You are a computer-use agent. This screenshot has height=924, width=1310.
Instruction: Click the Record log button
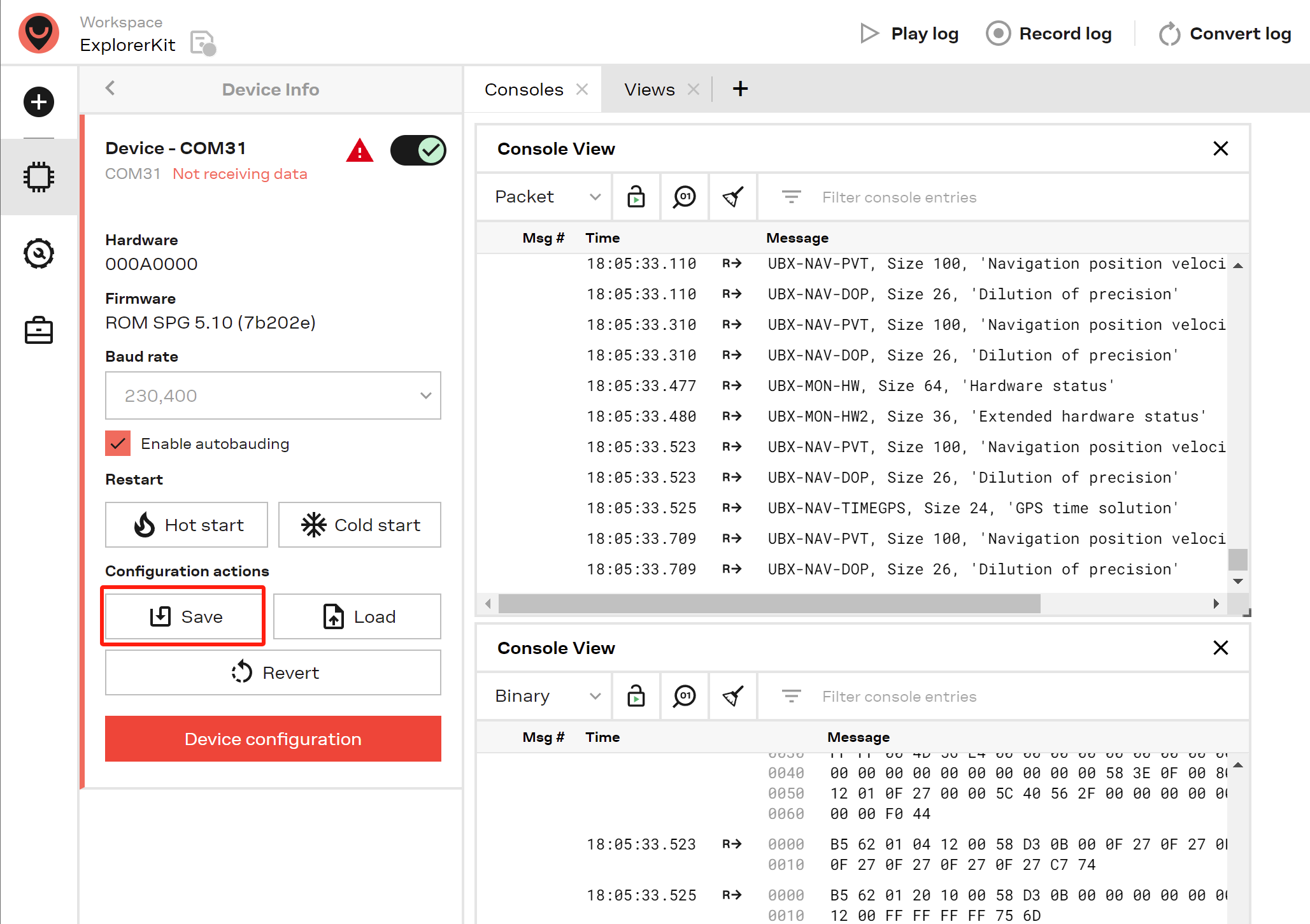coord(1049,33)
